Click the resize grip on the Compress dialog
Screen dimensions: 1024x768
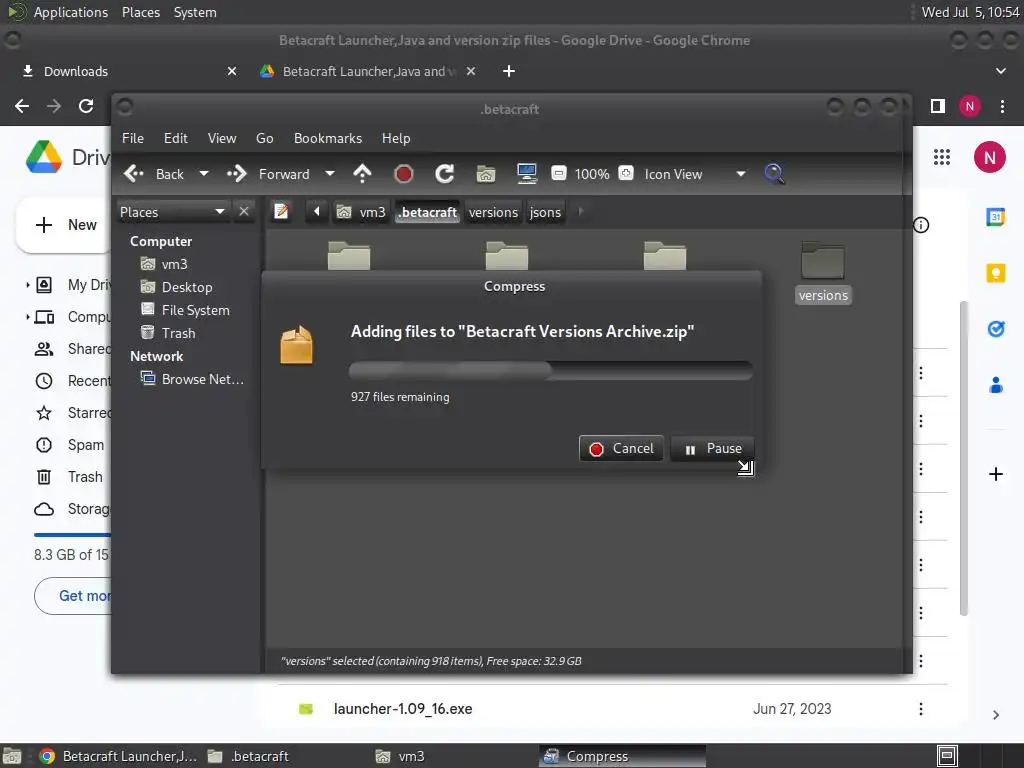tap(746, 468)
